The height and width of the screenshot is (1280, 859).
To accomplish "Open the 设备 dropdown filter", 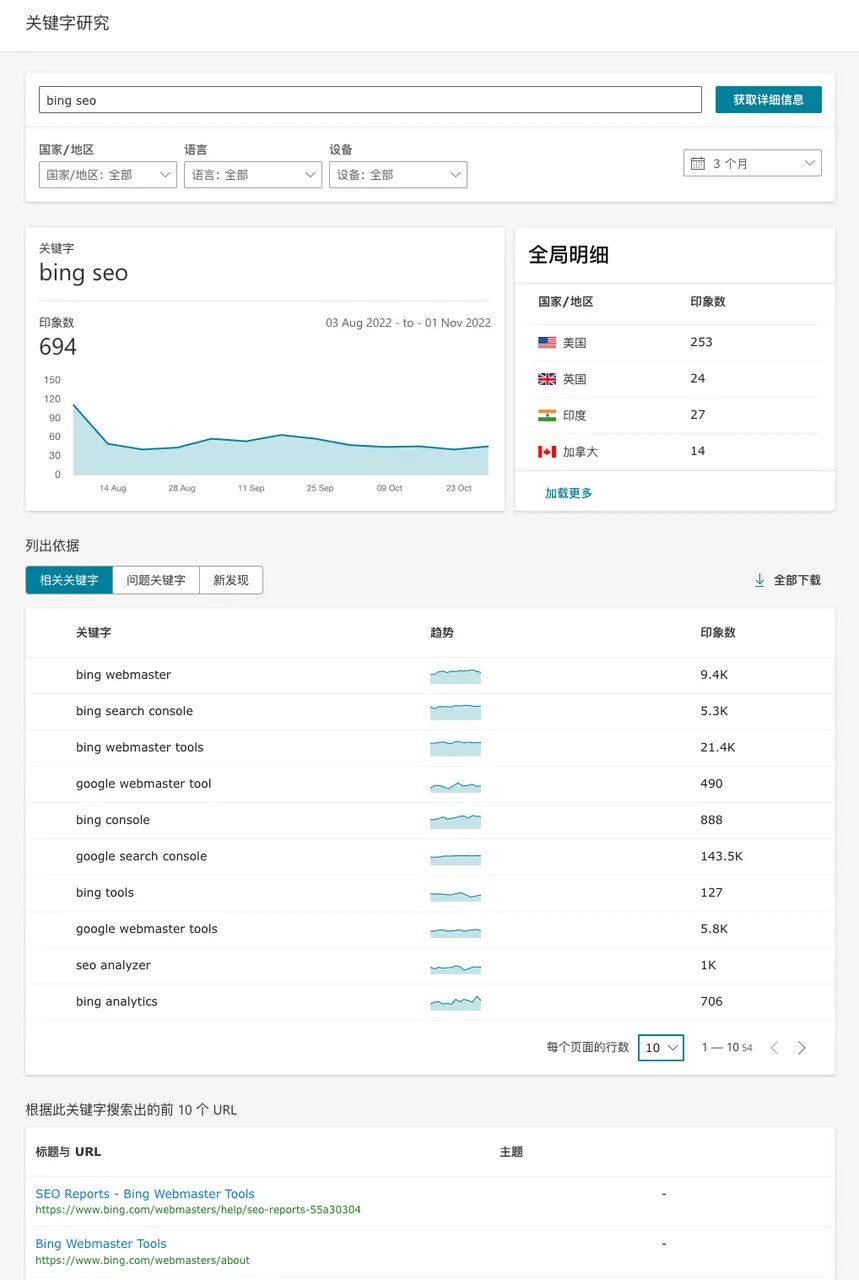I will [398, 174].
